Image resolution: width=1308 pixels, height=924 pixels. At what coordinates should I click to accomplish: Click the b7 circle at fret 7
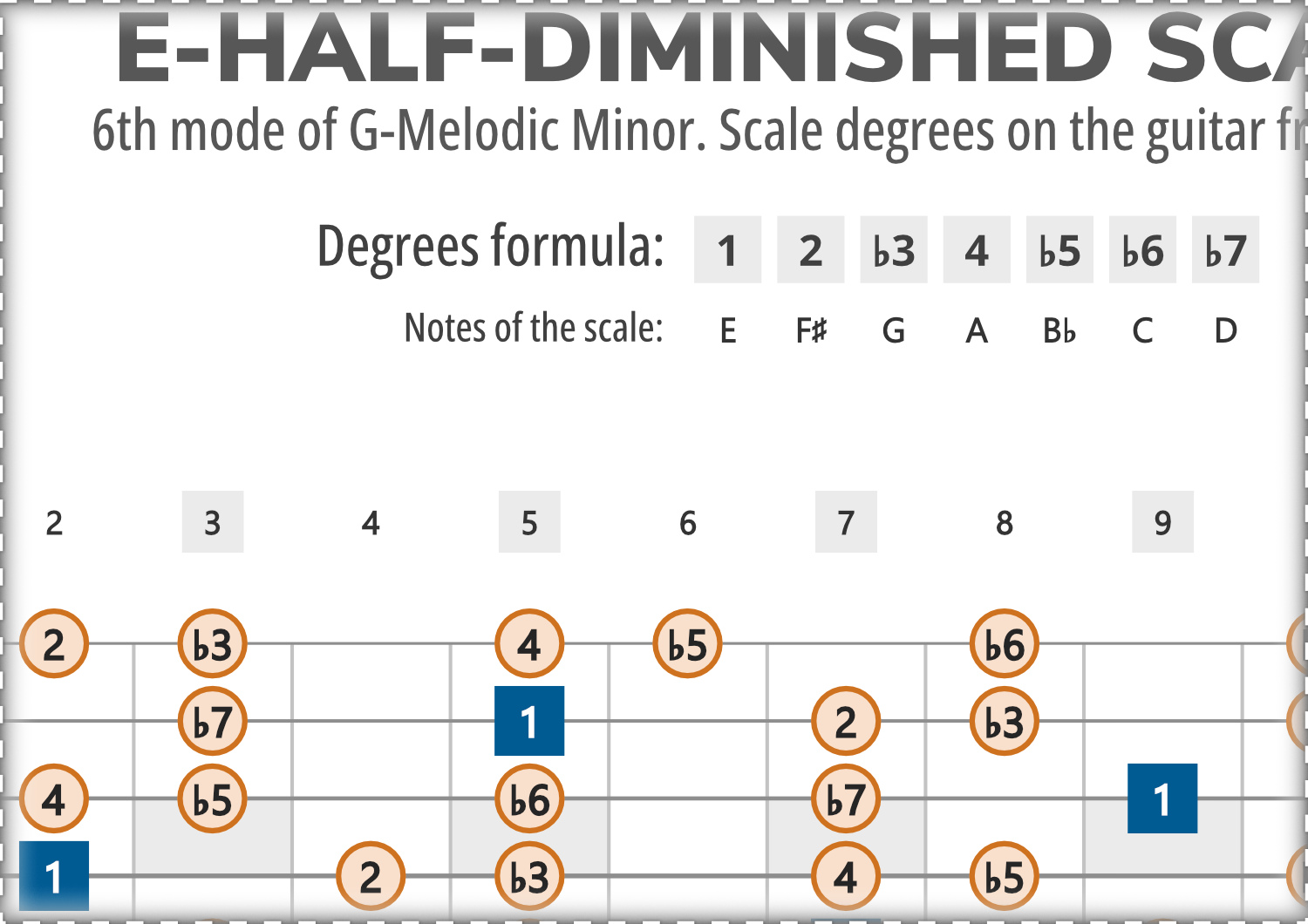(x=846, y=799)
